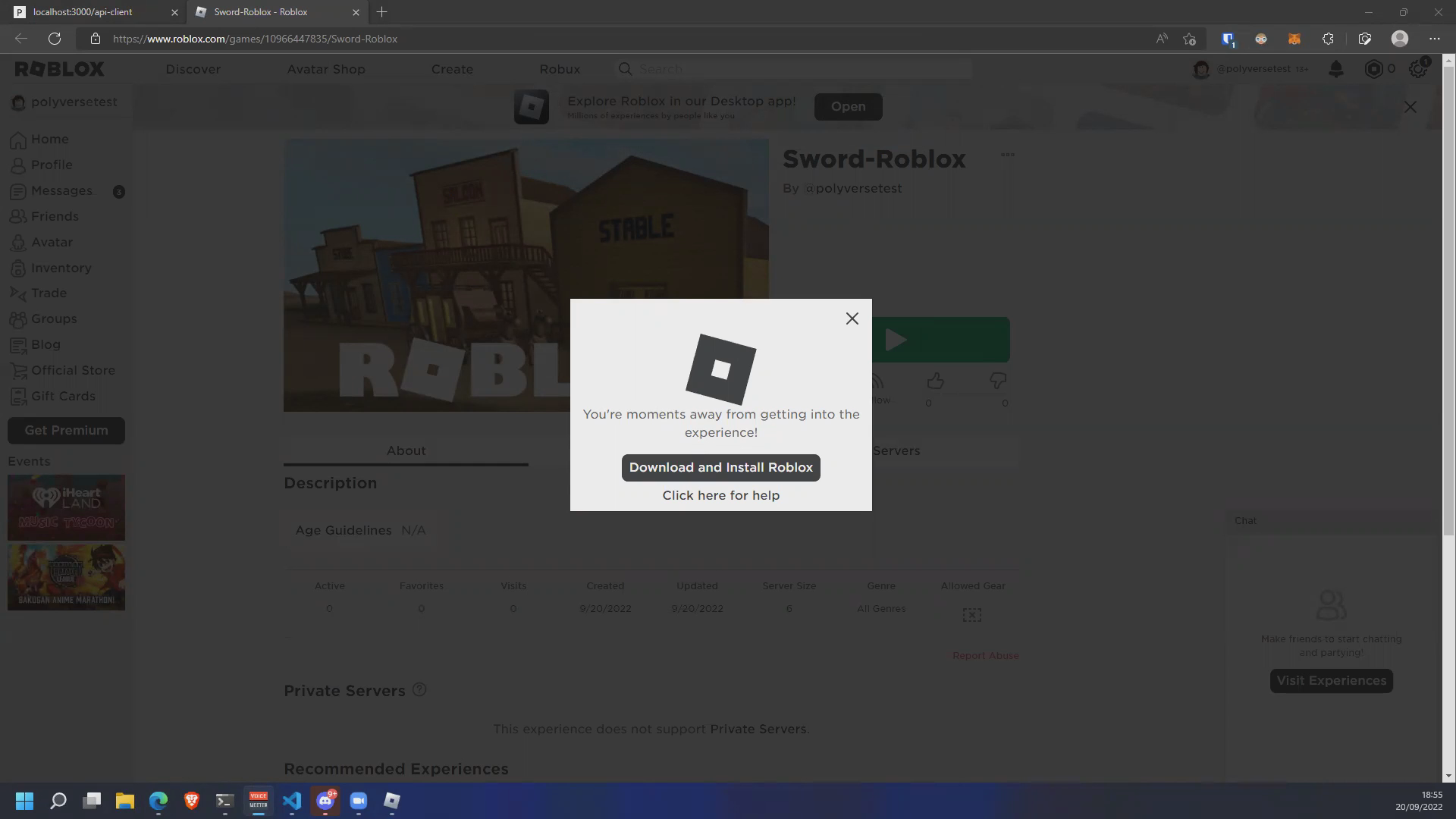Close the download dialog with X
Image resolution: width=1456 pixels, height=819 pixels.
(x=852, y=318)
